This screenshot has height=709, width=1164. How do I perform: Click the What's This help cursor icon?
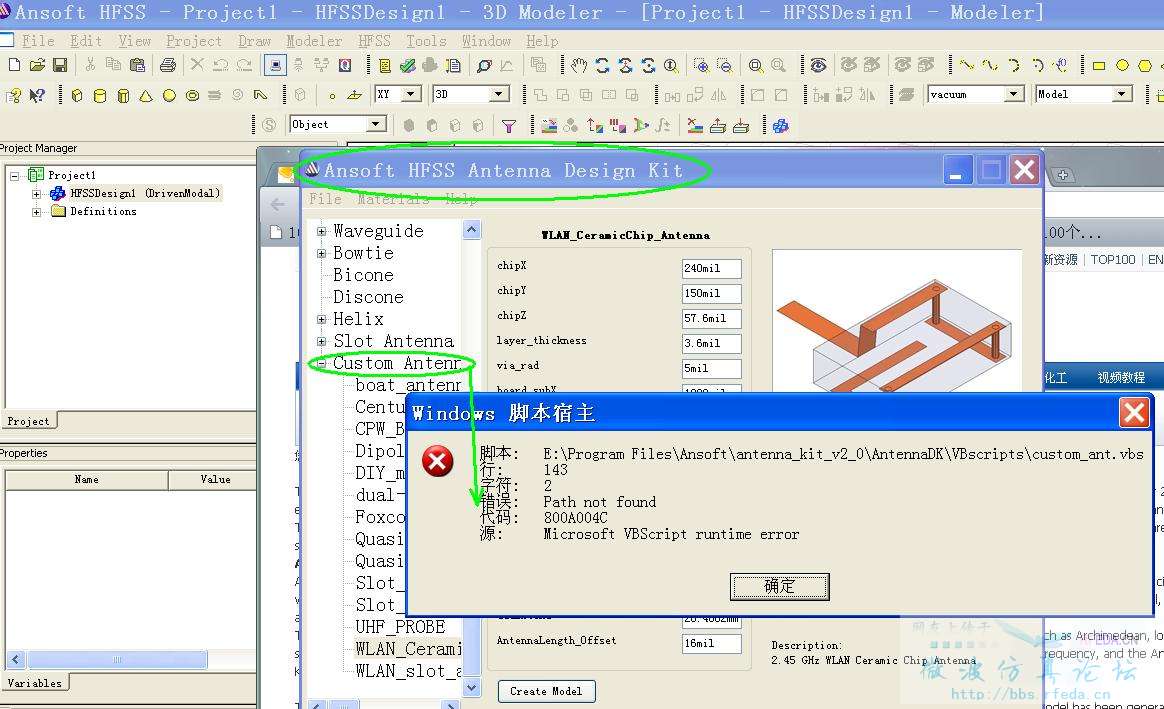pyautogui.click(x=36, y=95)
